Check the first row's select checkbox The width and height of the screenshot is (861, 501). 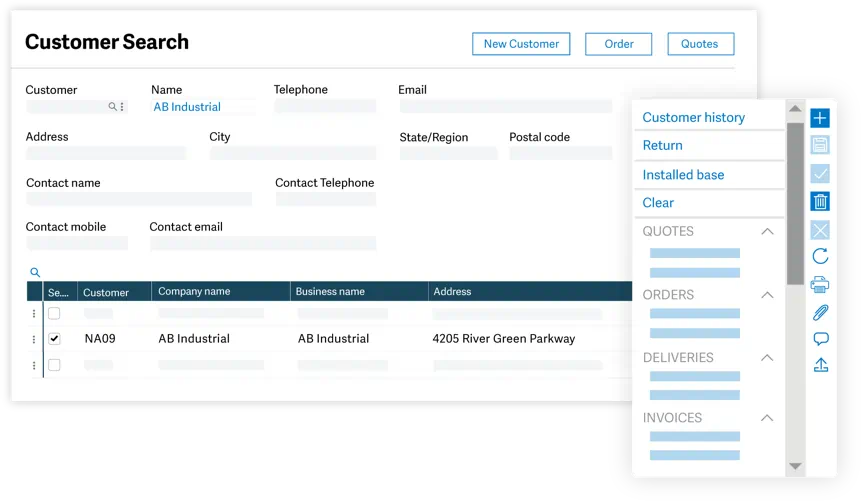pyautogui.click(x=55, y=314)
